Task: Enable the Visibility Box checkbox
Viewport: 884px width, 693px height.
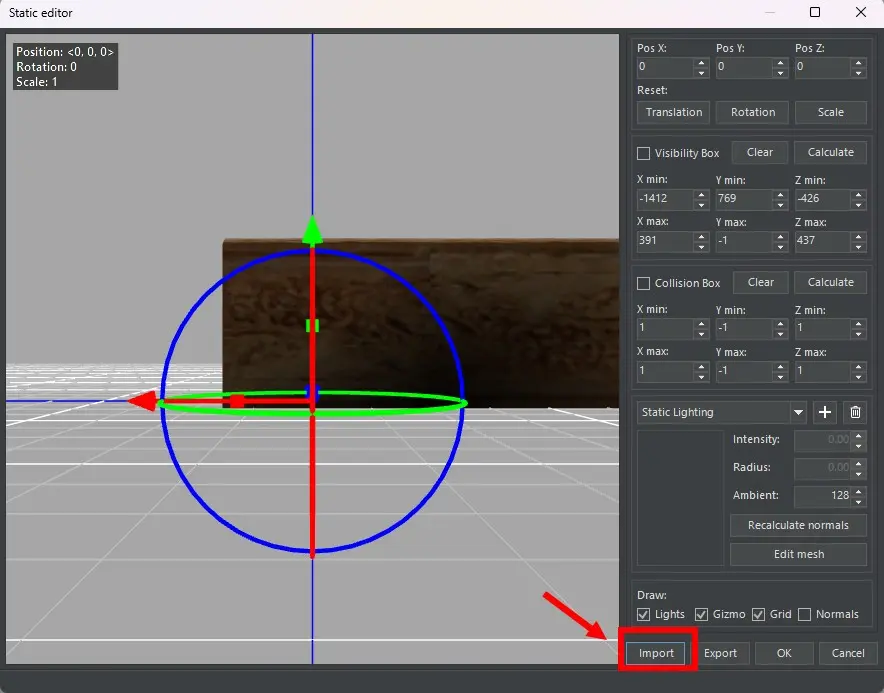Action: click(644, 153)
